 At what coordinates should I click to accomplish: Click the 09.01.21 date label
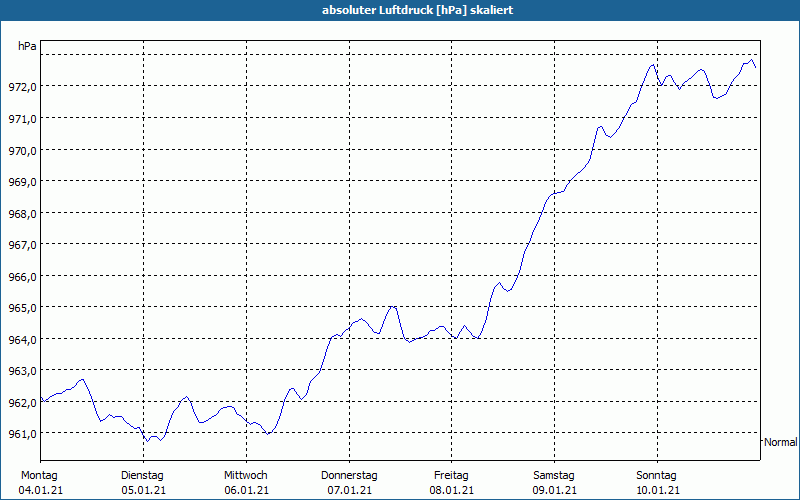tap(555, 491)
